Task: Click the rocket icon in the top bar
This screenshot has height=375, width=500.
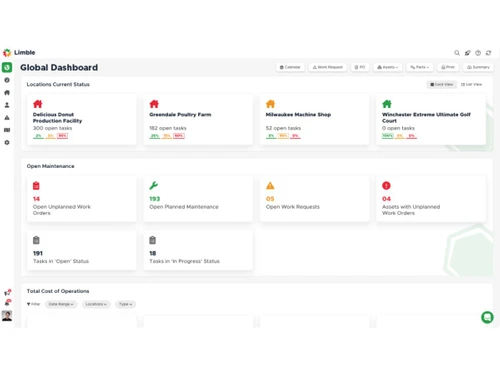Action: pos(468,53)
